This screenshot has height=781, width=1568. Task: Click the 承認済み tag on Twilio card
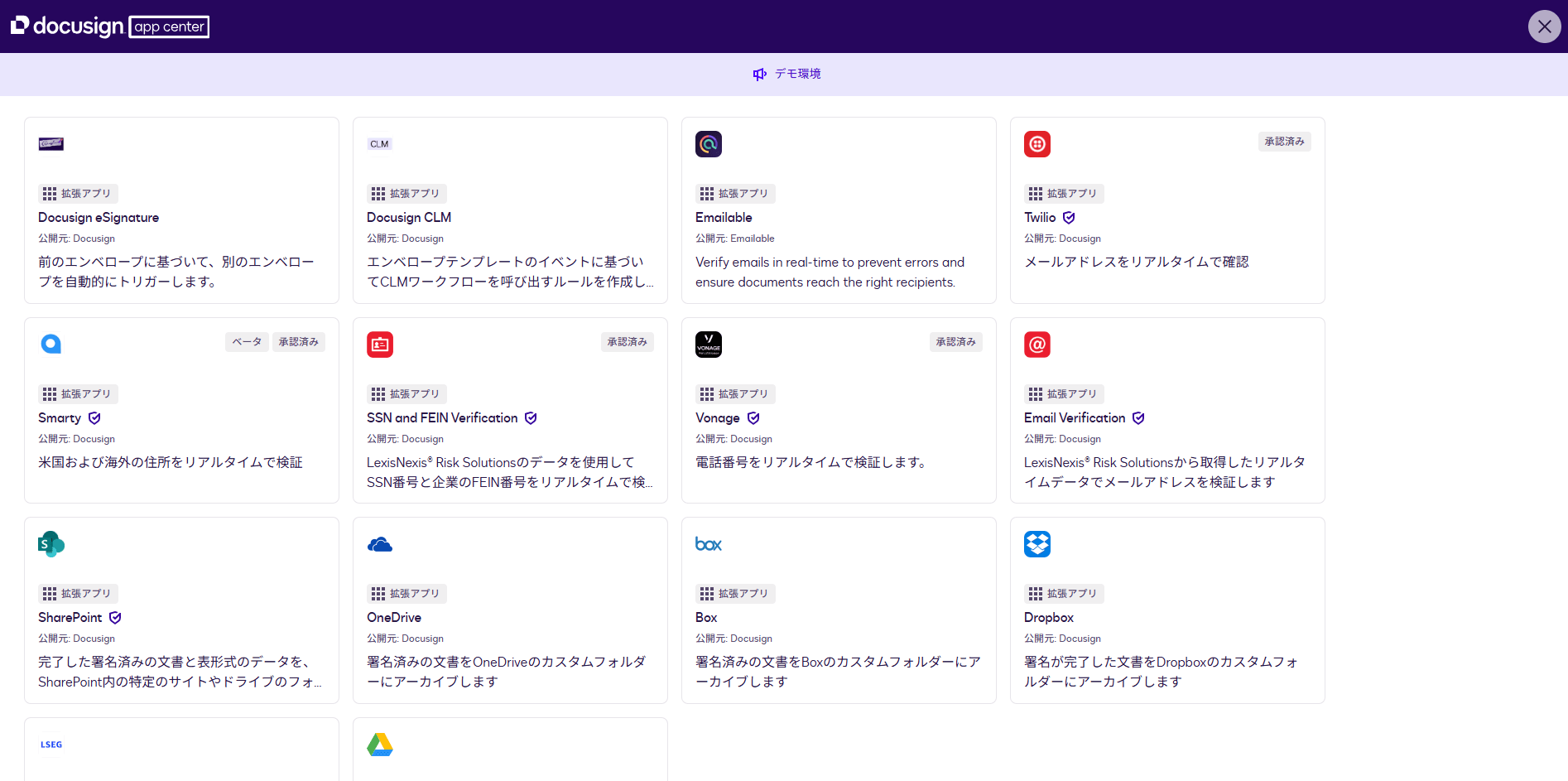tap(1285, 142)
